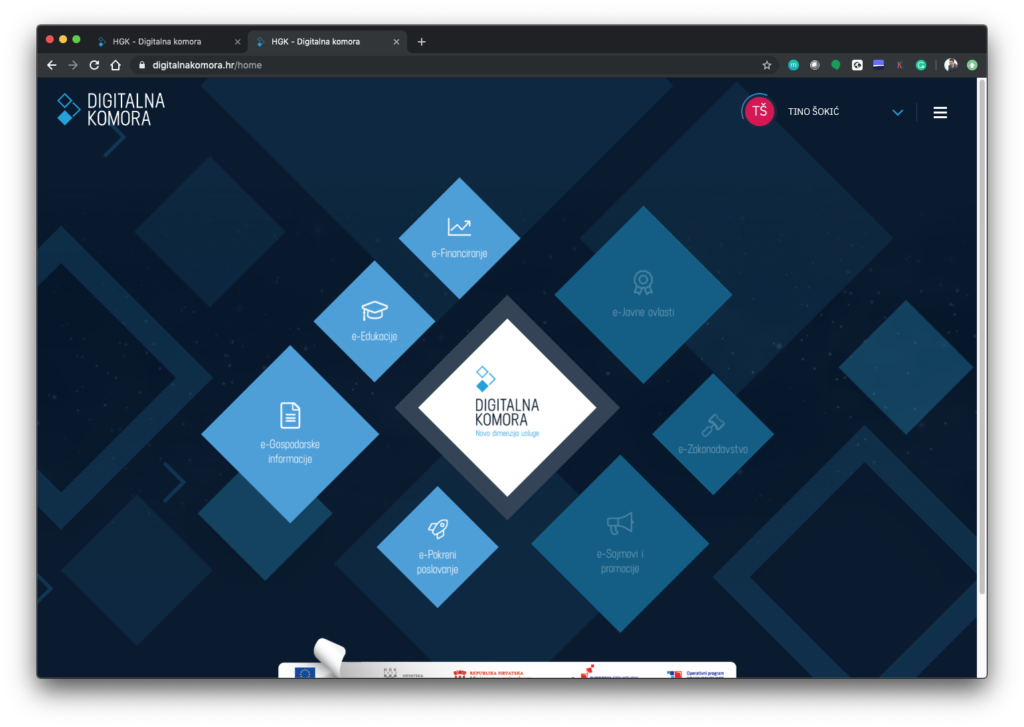Expand the user account dropdown chevron
The height and width of the screenshot is (727, 1024).
(898, 113)
